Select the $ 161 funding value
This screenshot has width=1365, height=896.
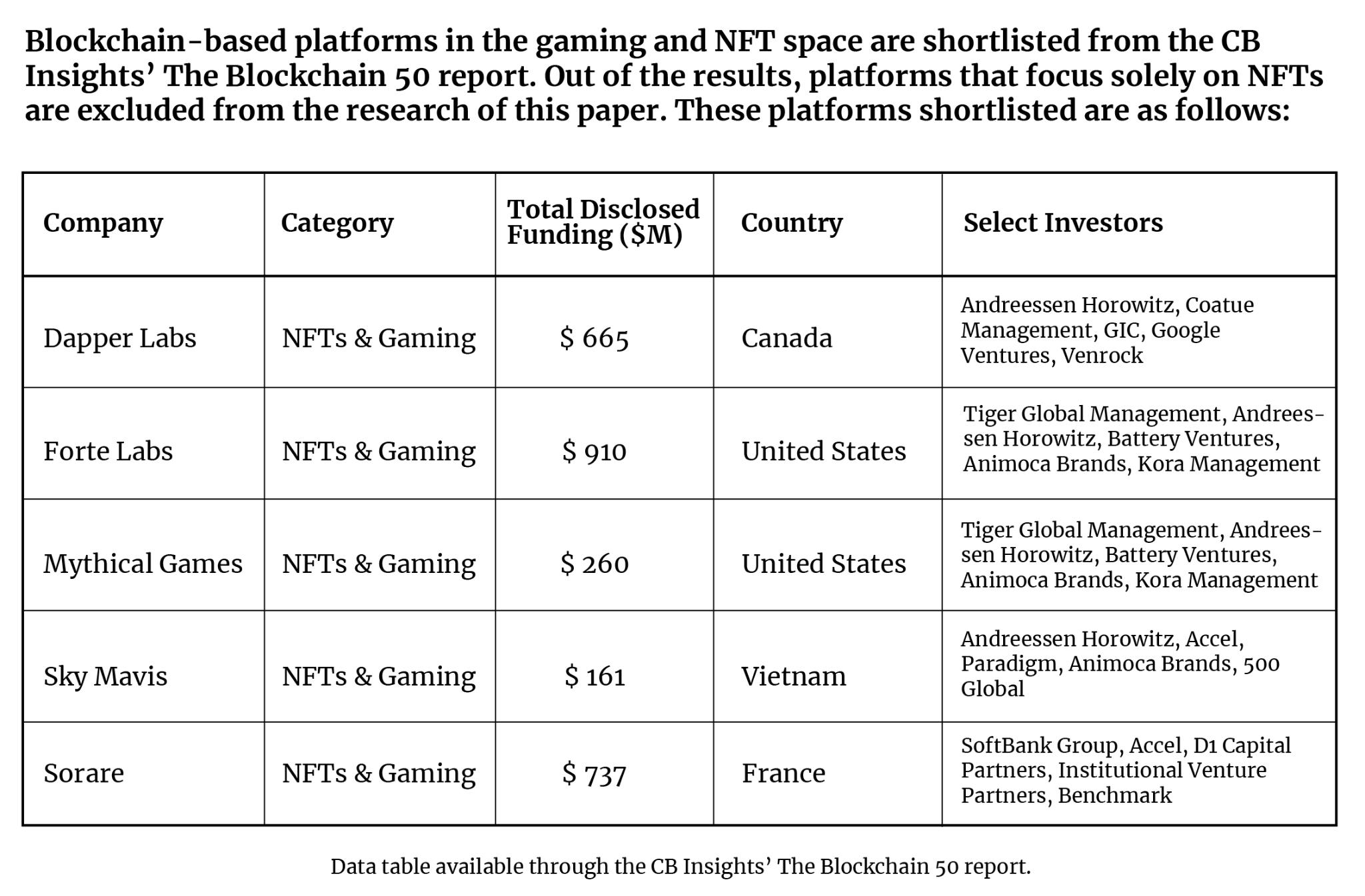click(595, 677)
